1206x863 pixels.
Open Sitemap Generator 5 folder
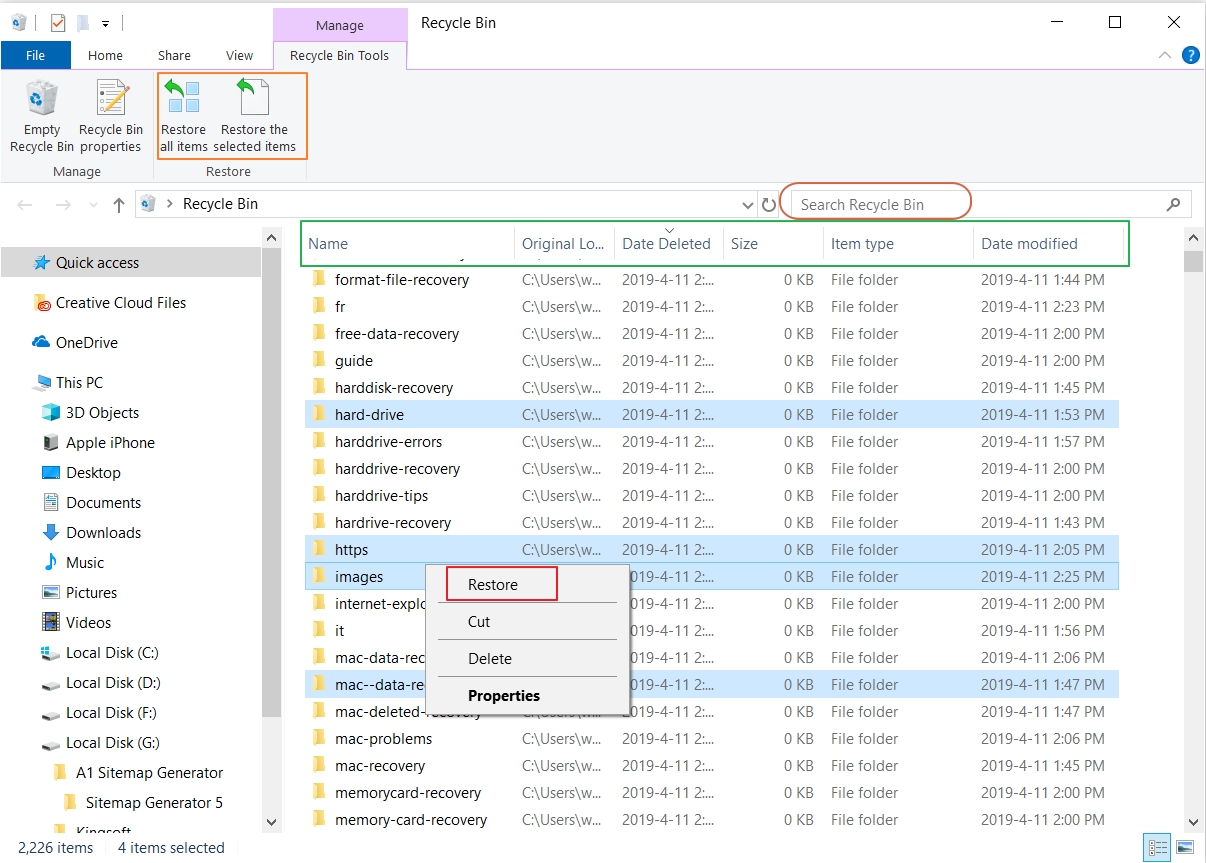[143, 803]
